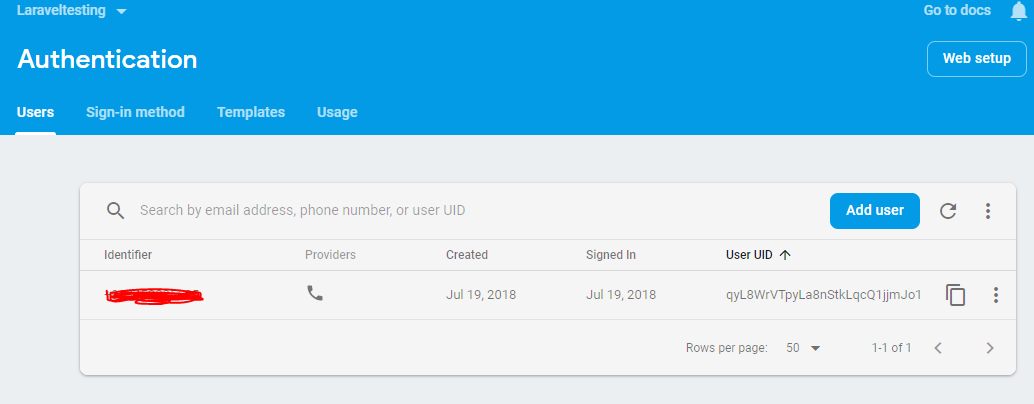Refresh the users list
The height and width of the screenshot is (404, 1034).
point(948,211)
